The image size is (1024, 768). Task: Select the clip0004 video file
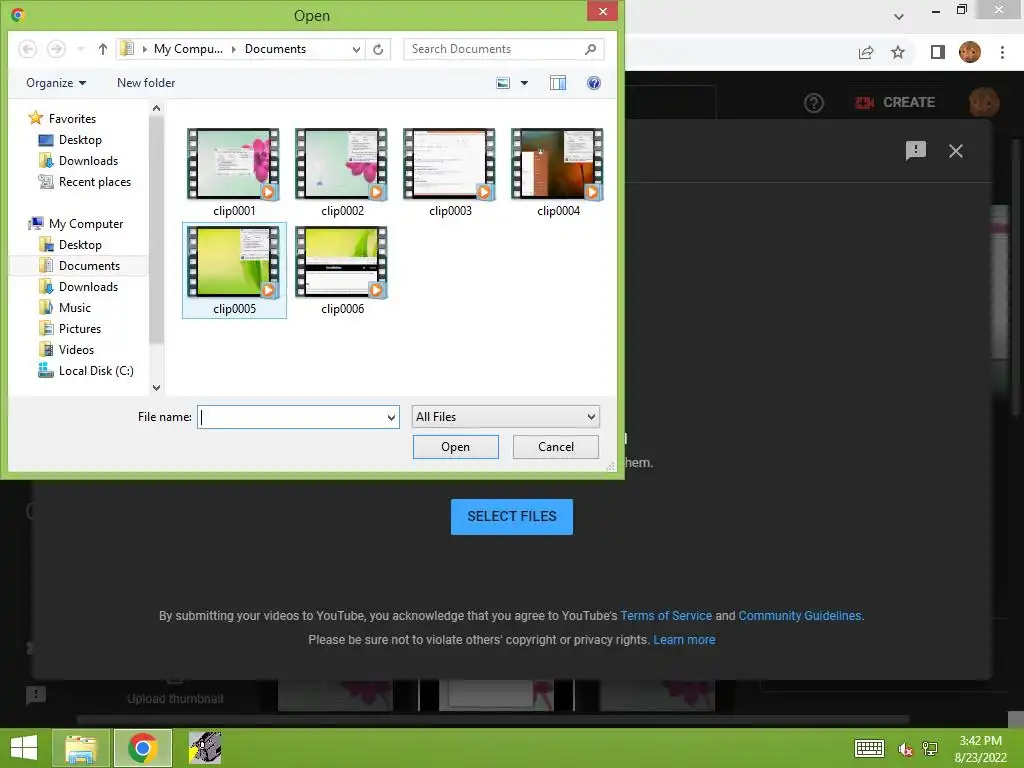tap(558, 172)
